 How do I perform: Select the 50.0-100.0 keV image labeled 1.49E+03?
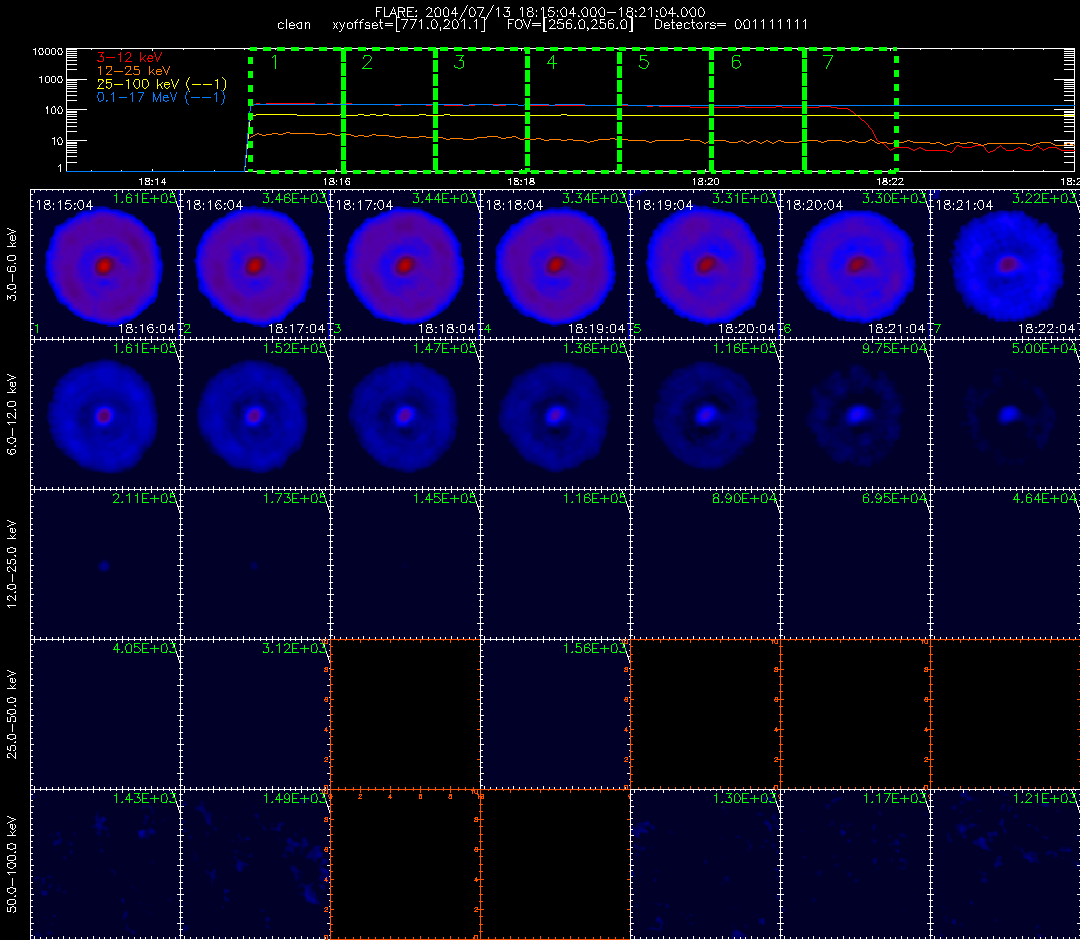coord(256,865)
